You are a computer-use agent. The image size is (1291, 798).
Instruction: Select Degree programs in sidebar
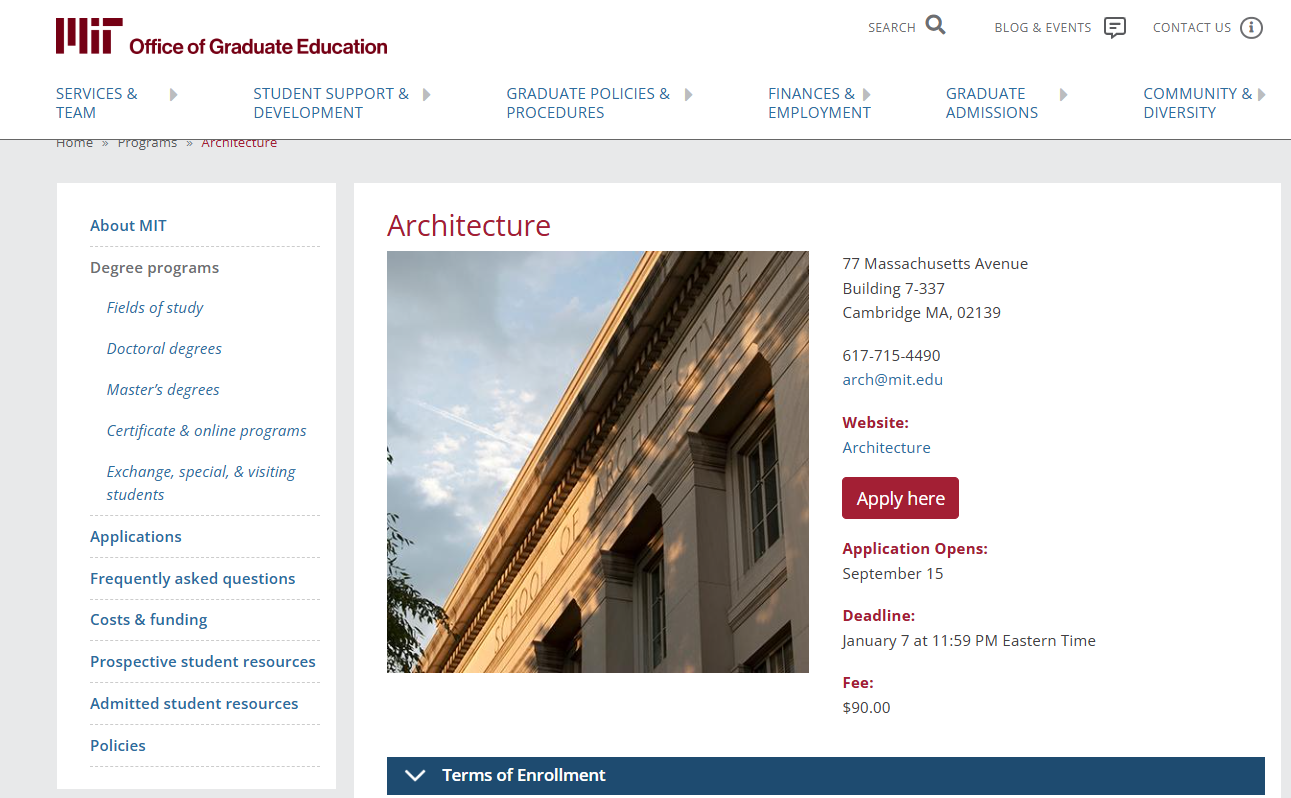coord(154,268)
